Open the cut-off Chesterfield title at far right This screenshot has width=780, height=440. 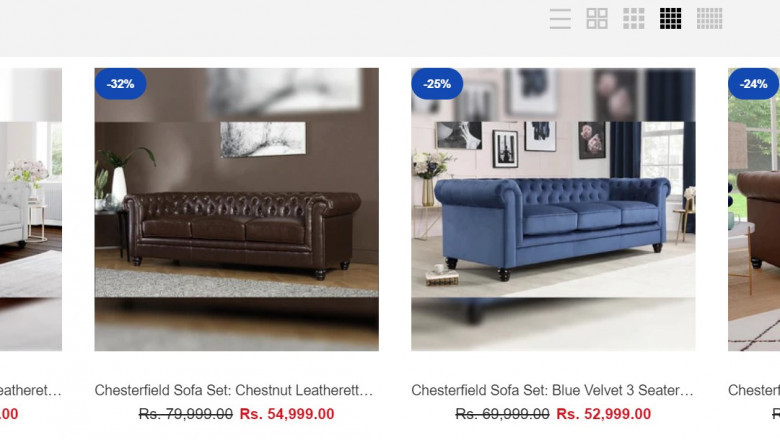pyautogui.click(x=754, y=390)
